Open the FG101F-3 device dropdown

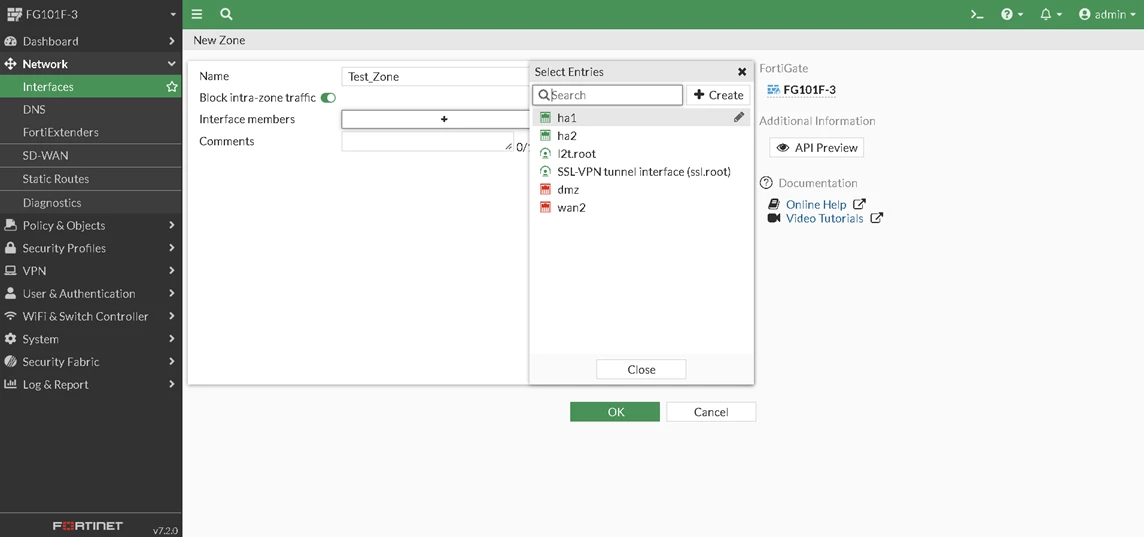tap(91, 14)
